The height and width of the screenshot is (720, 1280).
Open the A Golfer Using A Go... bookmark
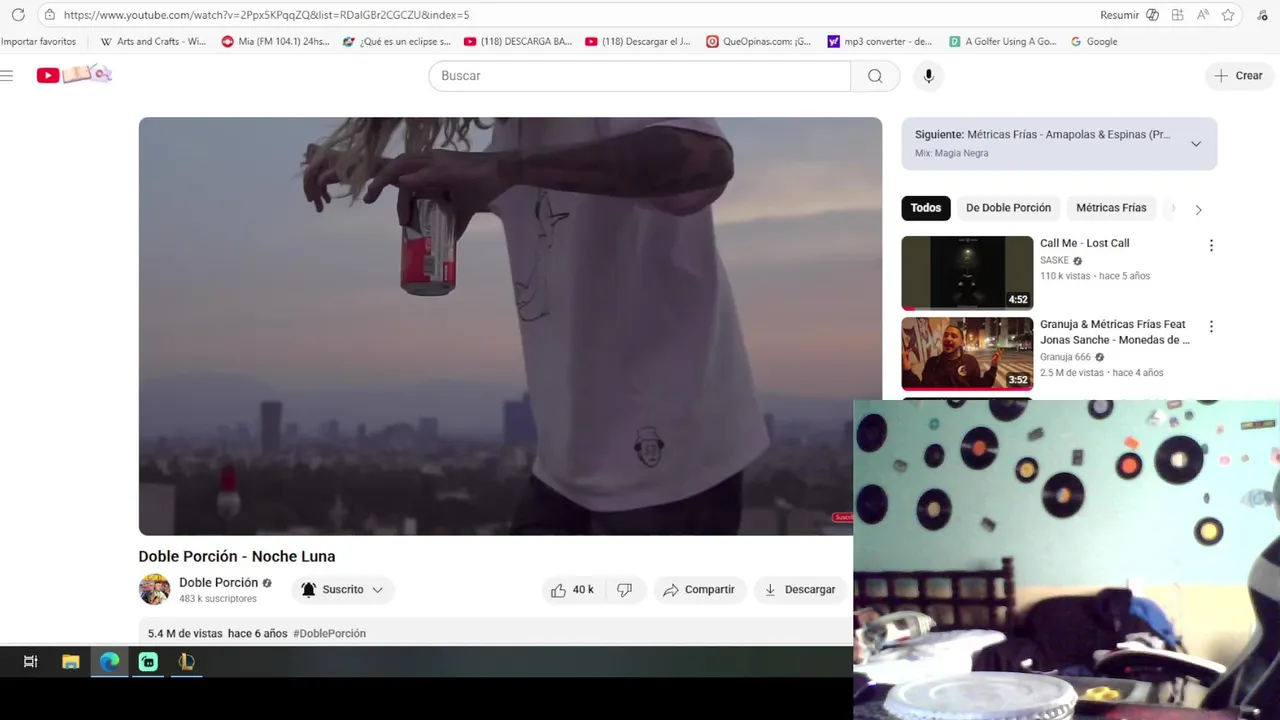tap(1003, 42)
